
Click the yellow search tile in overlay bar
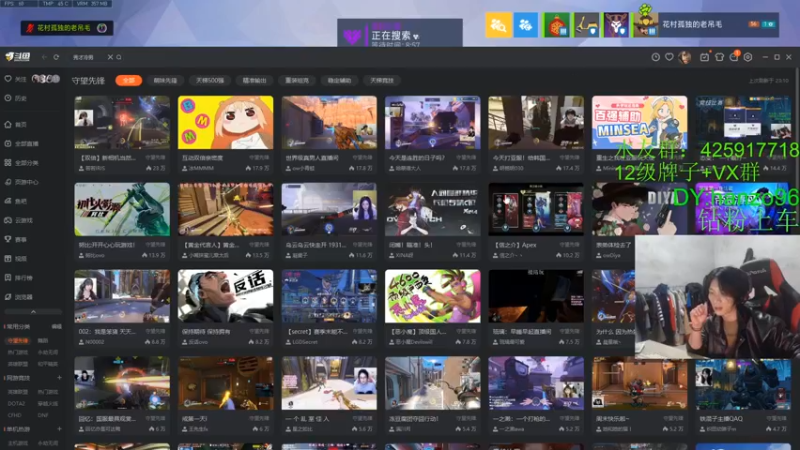click(x=498, y=24)
